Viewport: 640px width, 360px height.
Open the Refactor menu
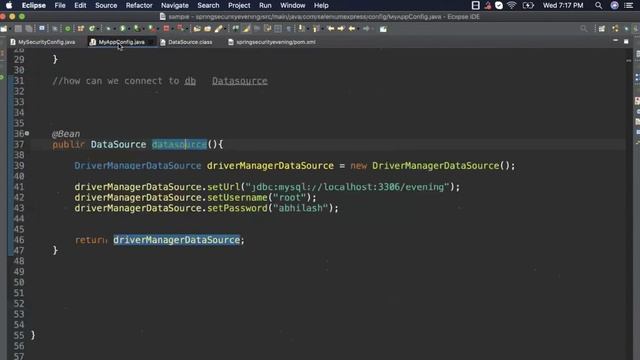(139, 5)
